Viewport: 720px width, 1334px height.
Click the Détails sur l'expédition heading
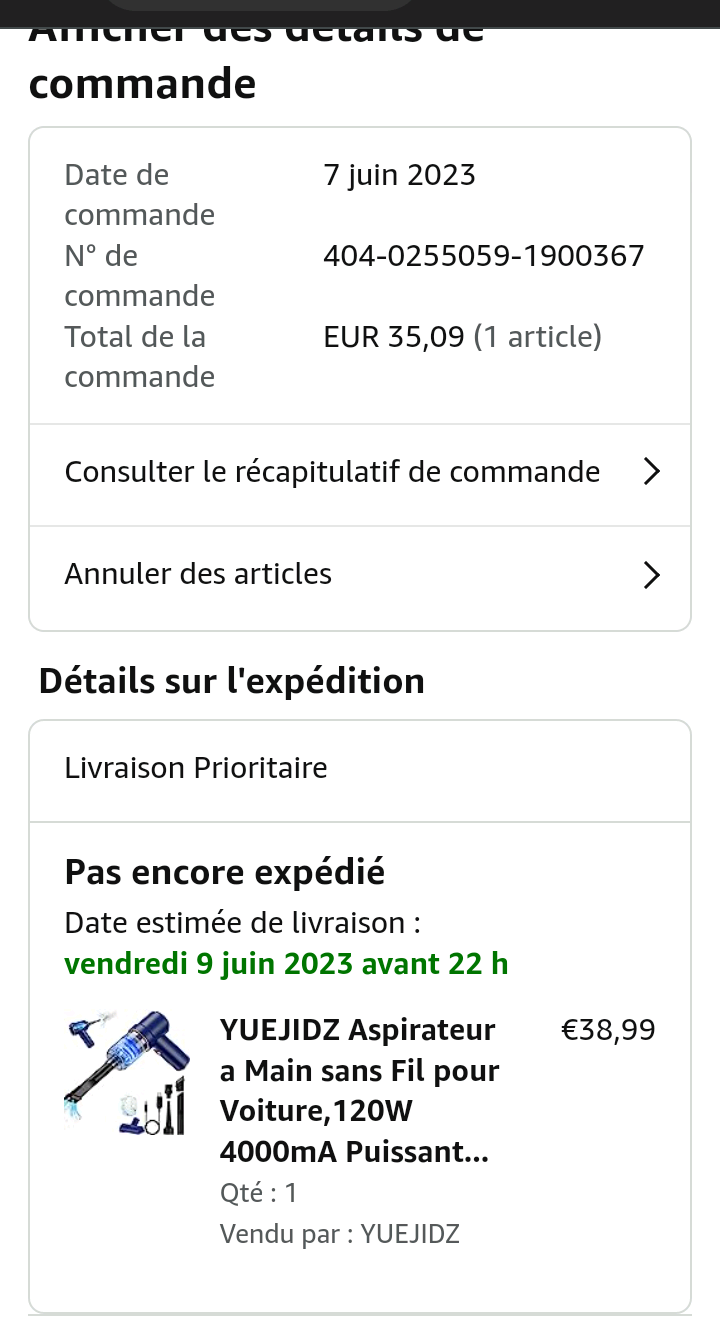click(232, 681)
